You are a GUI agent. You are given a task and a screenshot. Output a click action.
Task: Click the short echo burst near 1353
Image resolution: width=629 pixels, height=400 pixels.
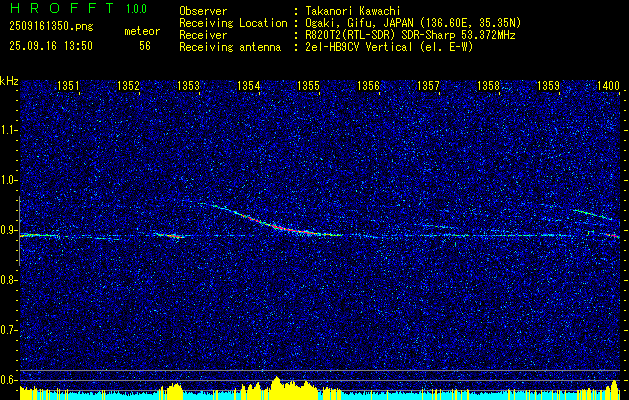170,236
